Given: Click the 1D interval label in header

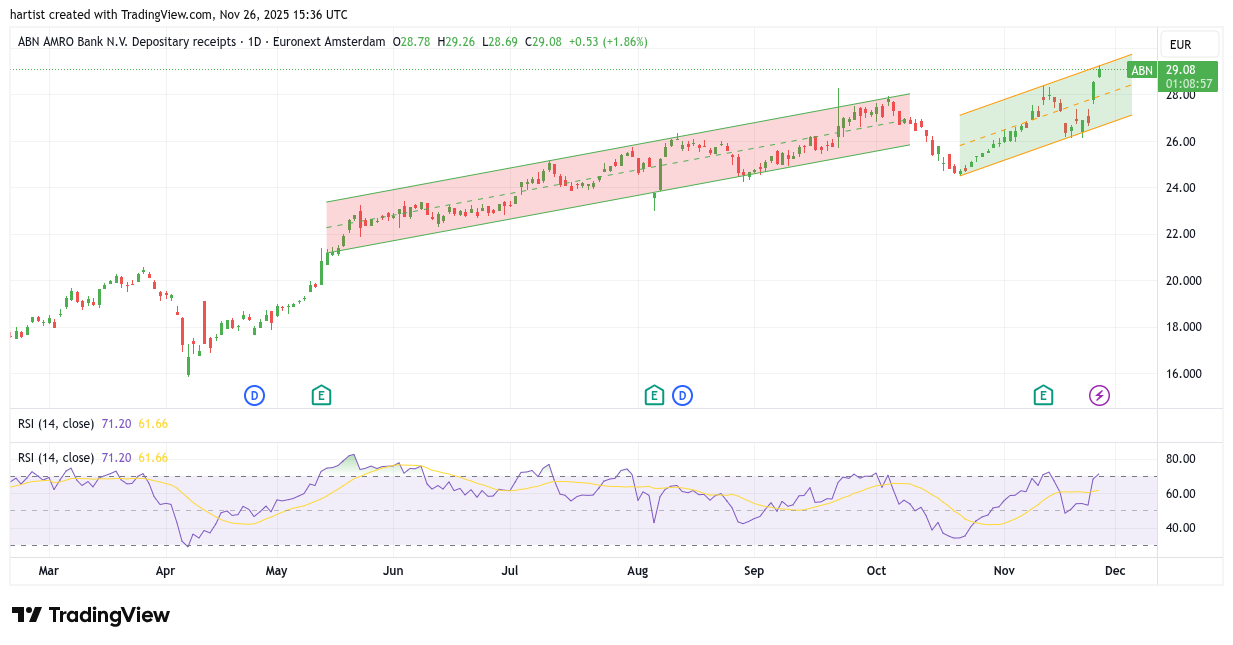Looking at the screenshot, I should (254, 42).
